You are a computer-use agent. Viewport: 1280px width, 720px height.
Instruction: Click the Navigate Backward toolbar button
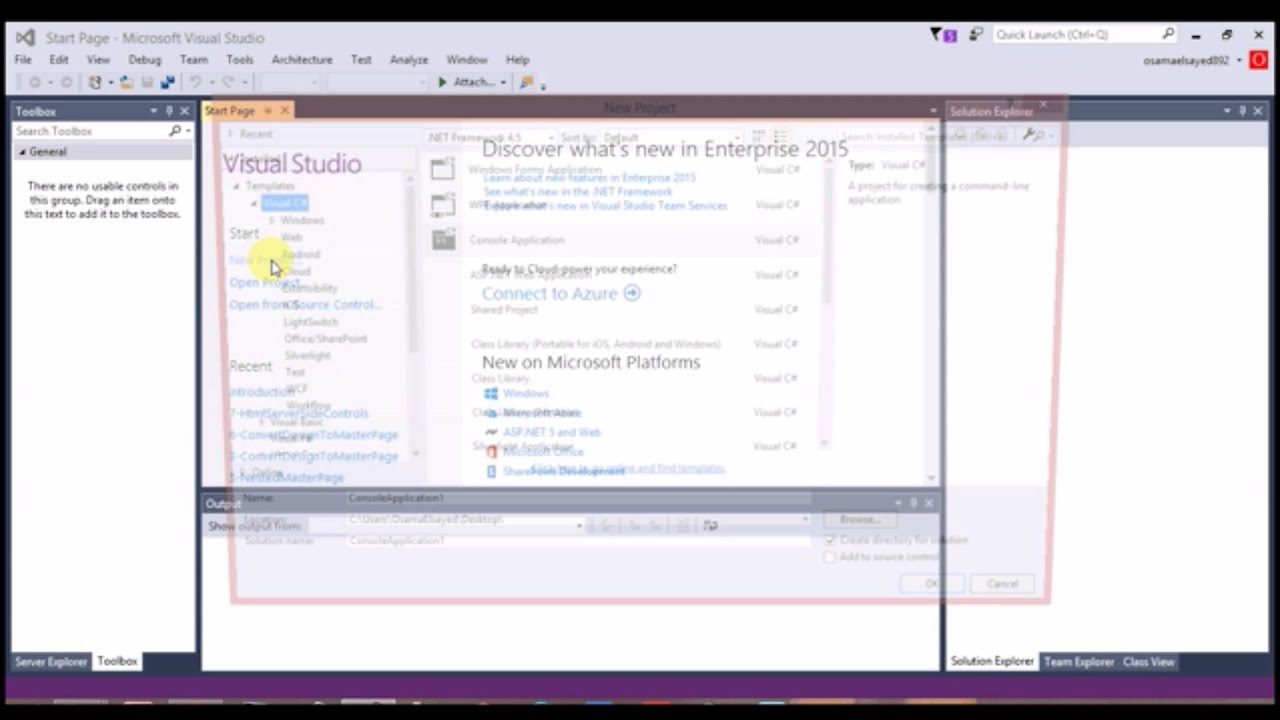[35, 82]
